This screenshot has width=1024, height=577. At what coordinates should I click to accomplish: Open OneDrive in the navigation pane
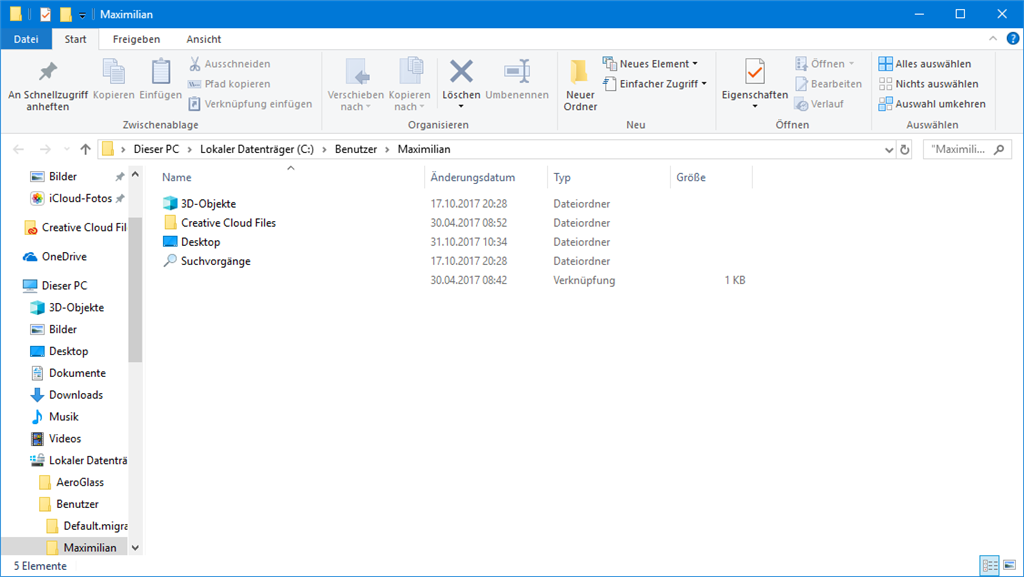pos(63,257)
